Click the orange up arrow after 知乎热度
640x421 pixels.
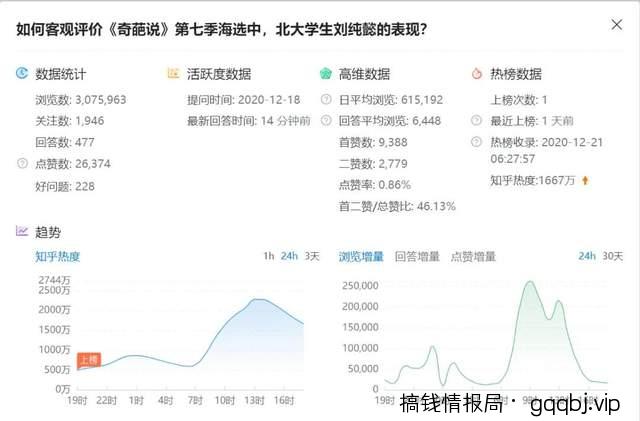click(585, 180)
